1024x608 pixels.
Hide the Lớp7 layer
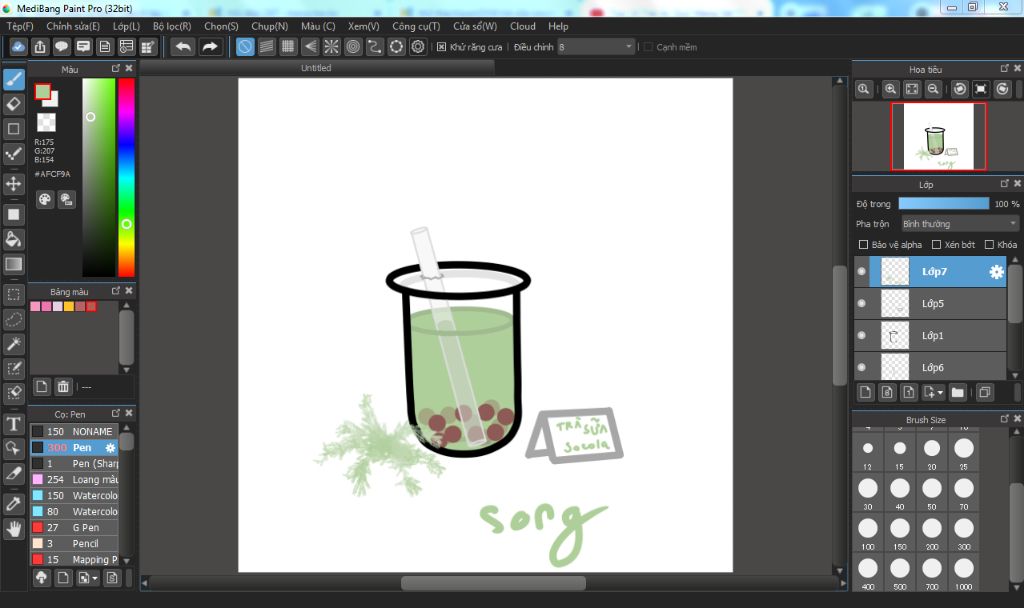[861, 271]
